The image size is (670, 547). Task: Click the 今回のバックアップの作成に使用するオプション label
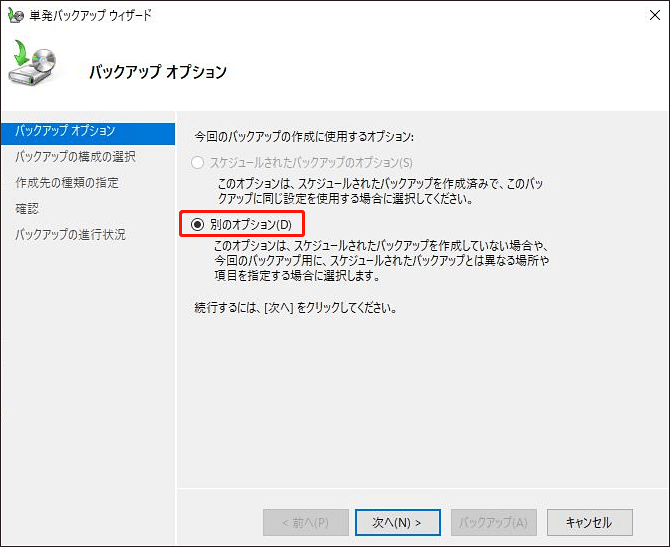tap(304, 137)
